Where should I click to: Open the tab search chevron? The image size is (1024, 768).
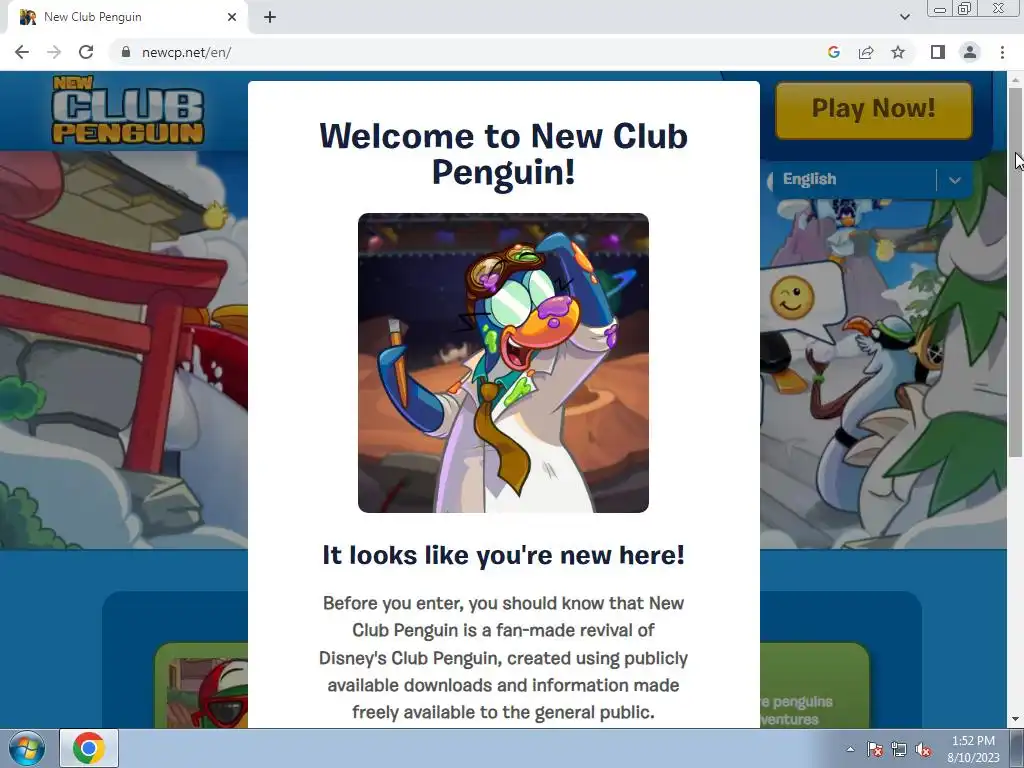click(904, 17)
